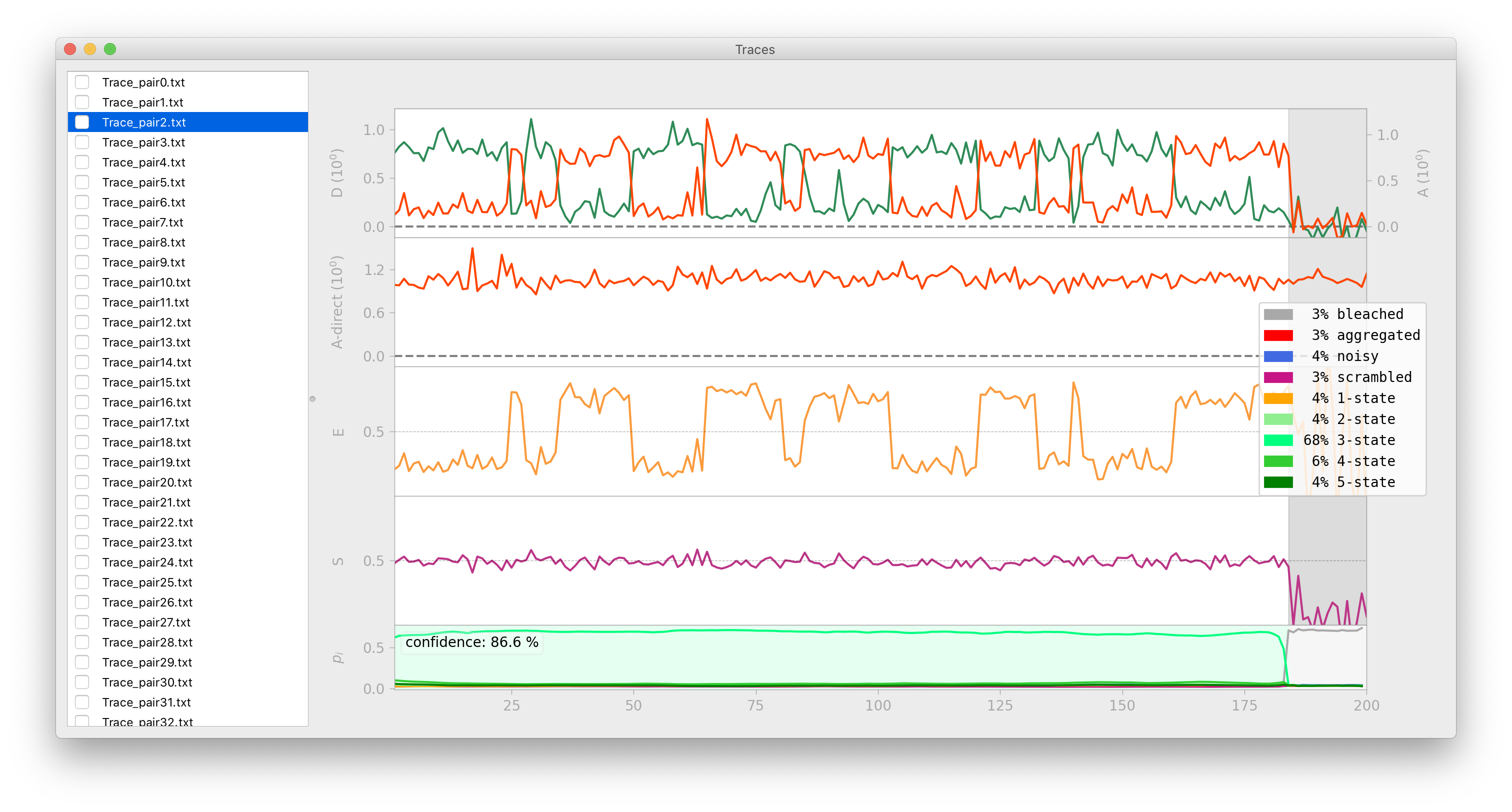The width and height of the screenshot is (1512, 812).
Task: Click the magenta scrambled legend swatch
Action: coord(1278,377)
